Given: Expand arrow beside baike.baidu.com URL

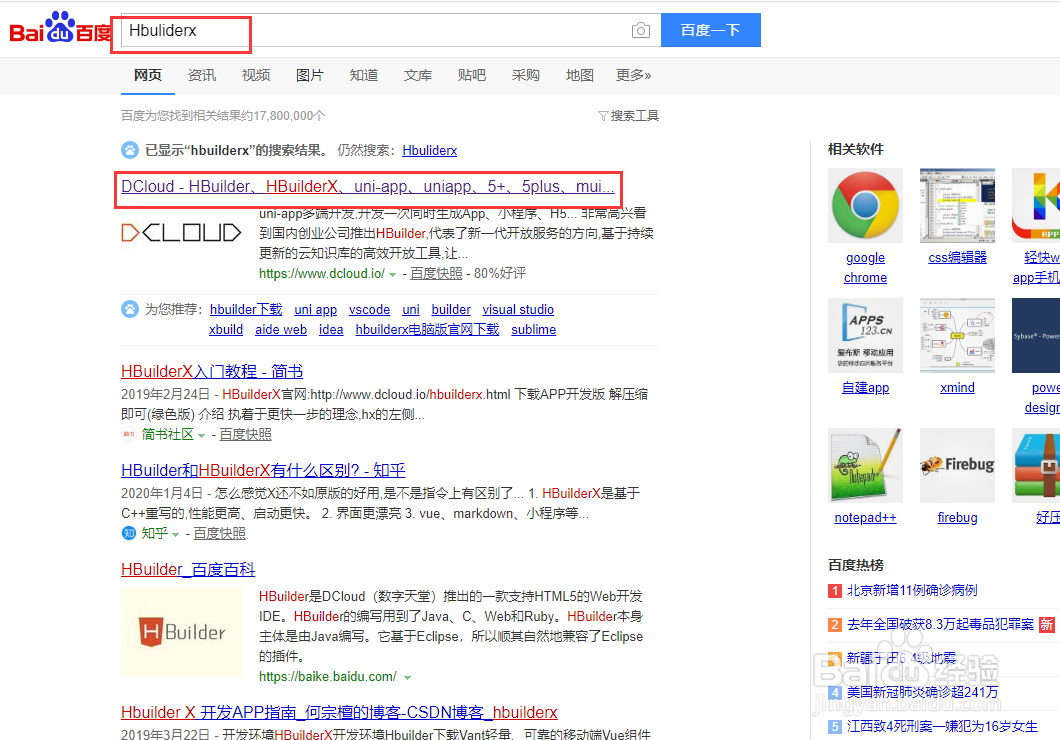Looking at the screenshot, I should pyautogui.click(x=408, y=677).
